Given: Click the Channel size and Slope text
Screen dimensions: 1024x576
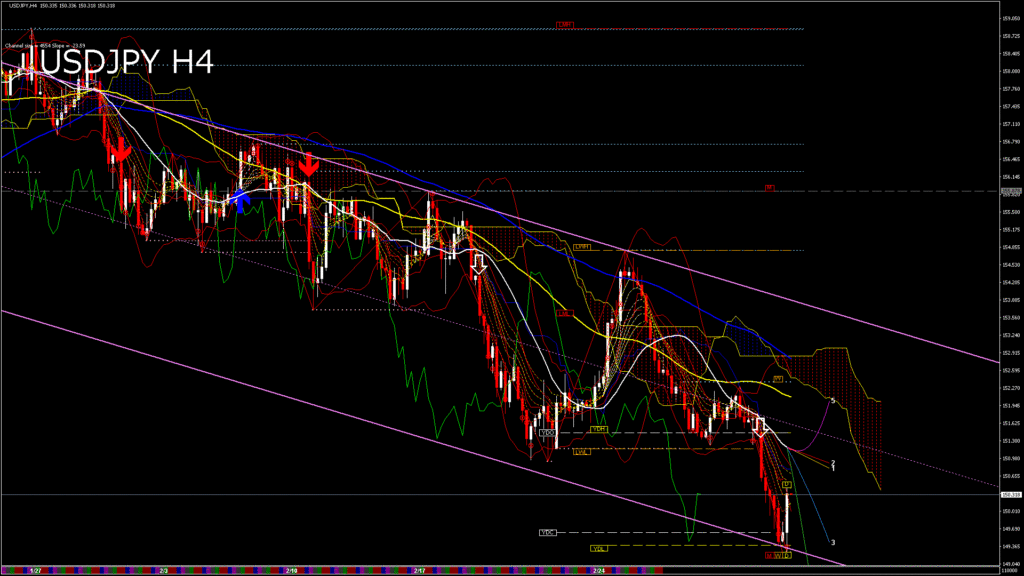Looking at the screenshot, I should [45, 46].
